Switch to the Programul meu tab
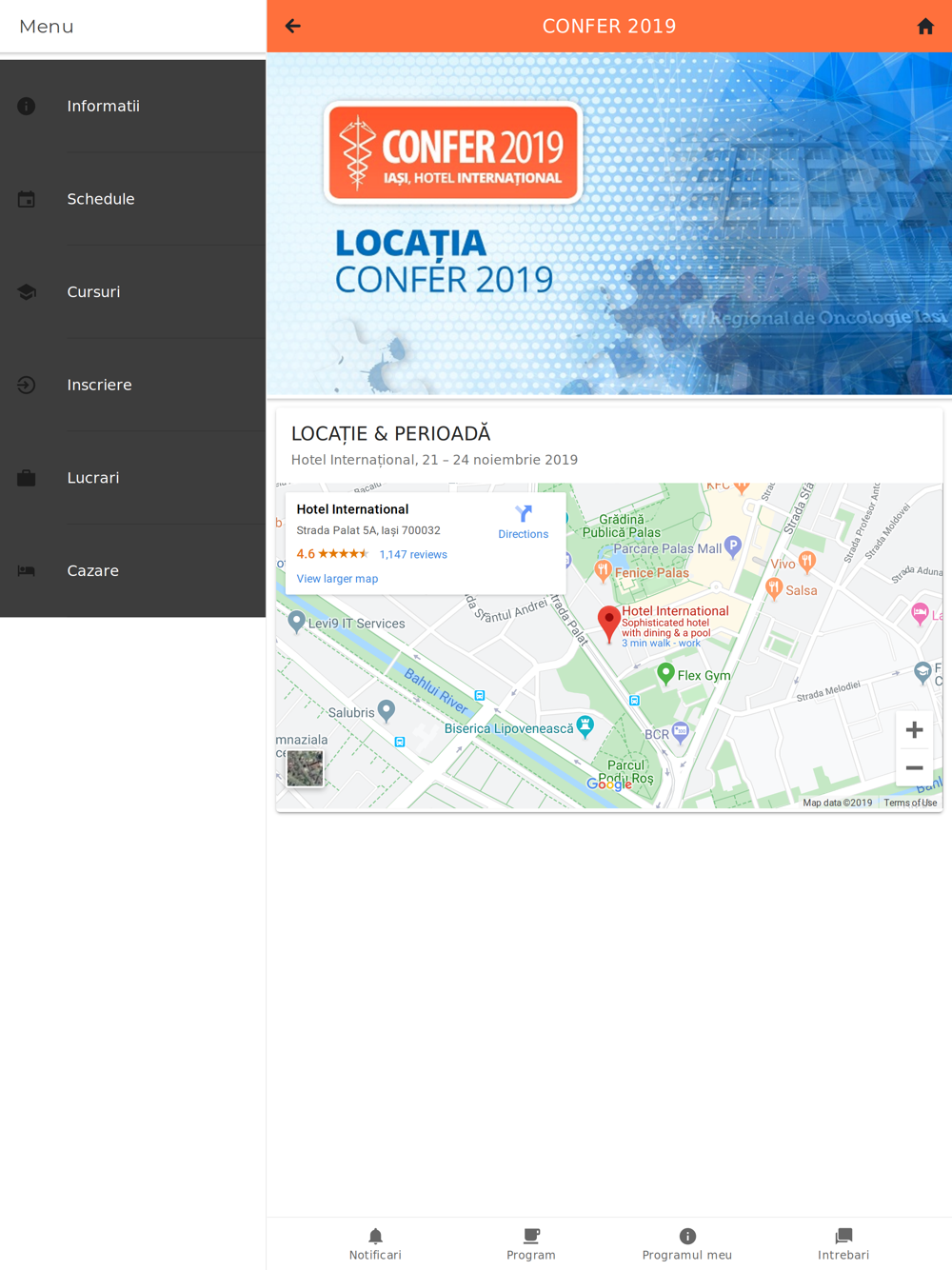This screenshot has width=952, height=1270. (x=687, y=1244)
